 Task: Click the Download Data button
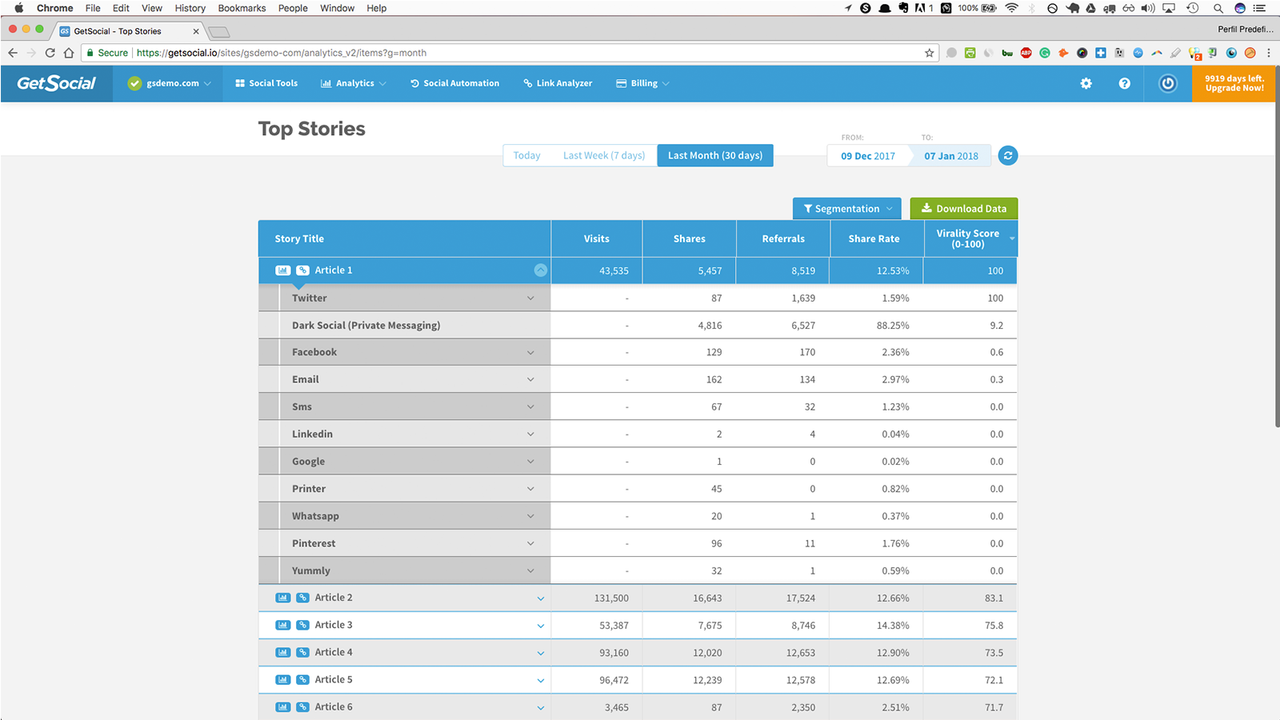point(963,208)
